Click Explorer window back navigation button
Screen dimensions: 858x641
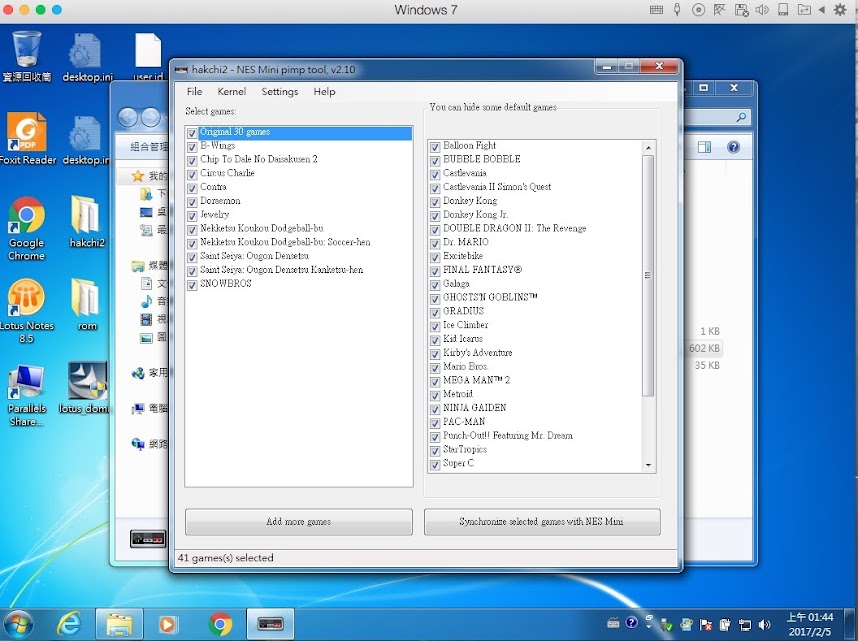pyautogui.click(x=128, y=117)
